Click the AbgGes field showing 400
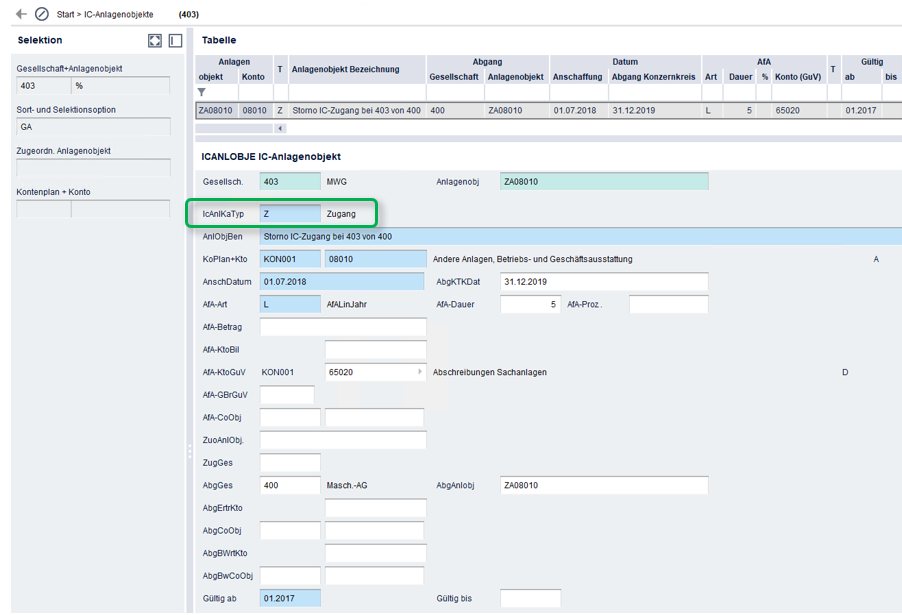The width and height of the screenshot is (902, 615). click(290, 485)
